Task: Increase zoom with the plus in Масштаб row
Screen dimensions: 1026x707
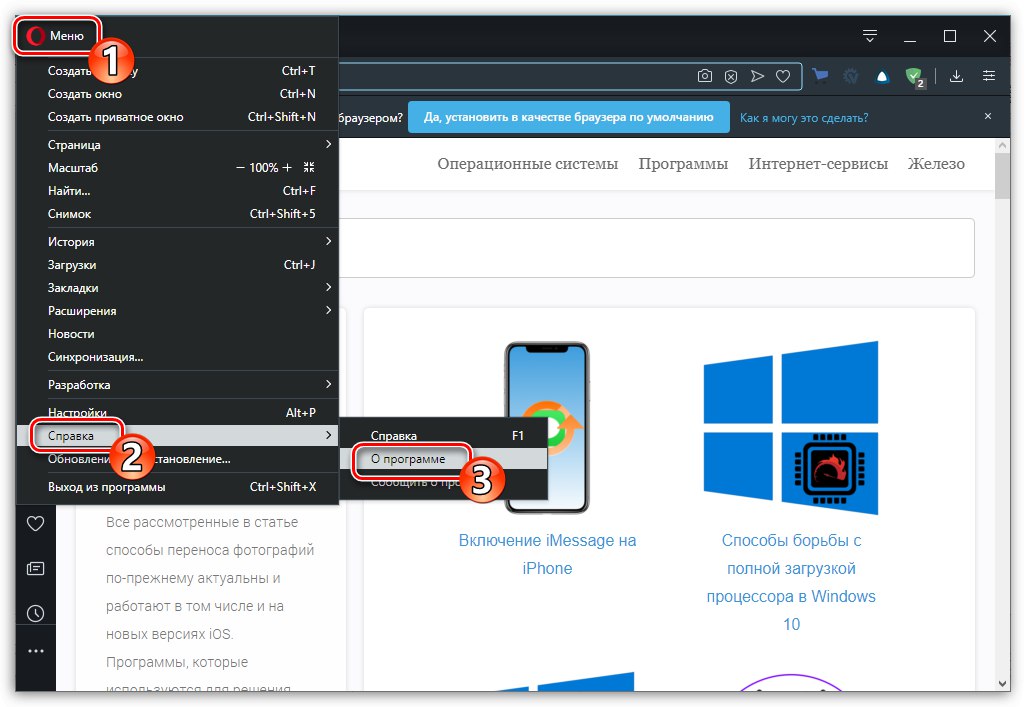Action: coord(287,168)
